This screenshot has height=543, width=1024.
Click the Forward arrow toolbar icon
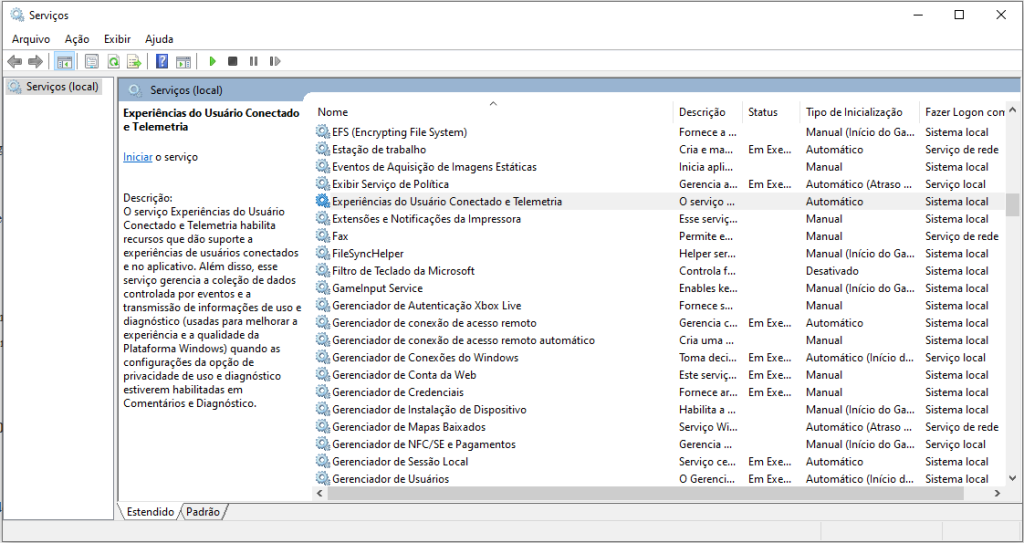[35, 61]
